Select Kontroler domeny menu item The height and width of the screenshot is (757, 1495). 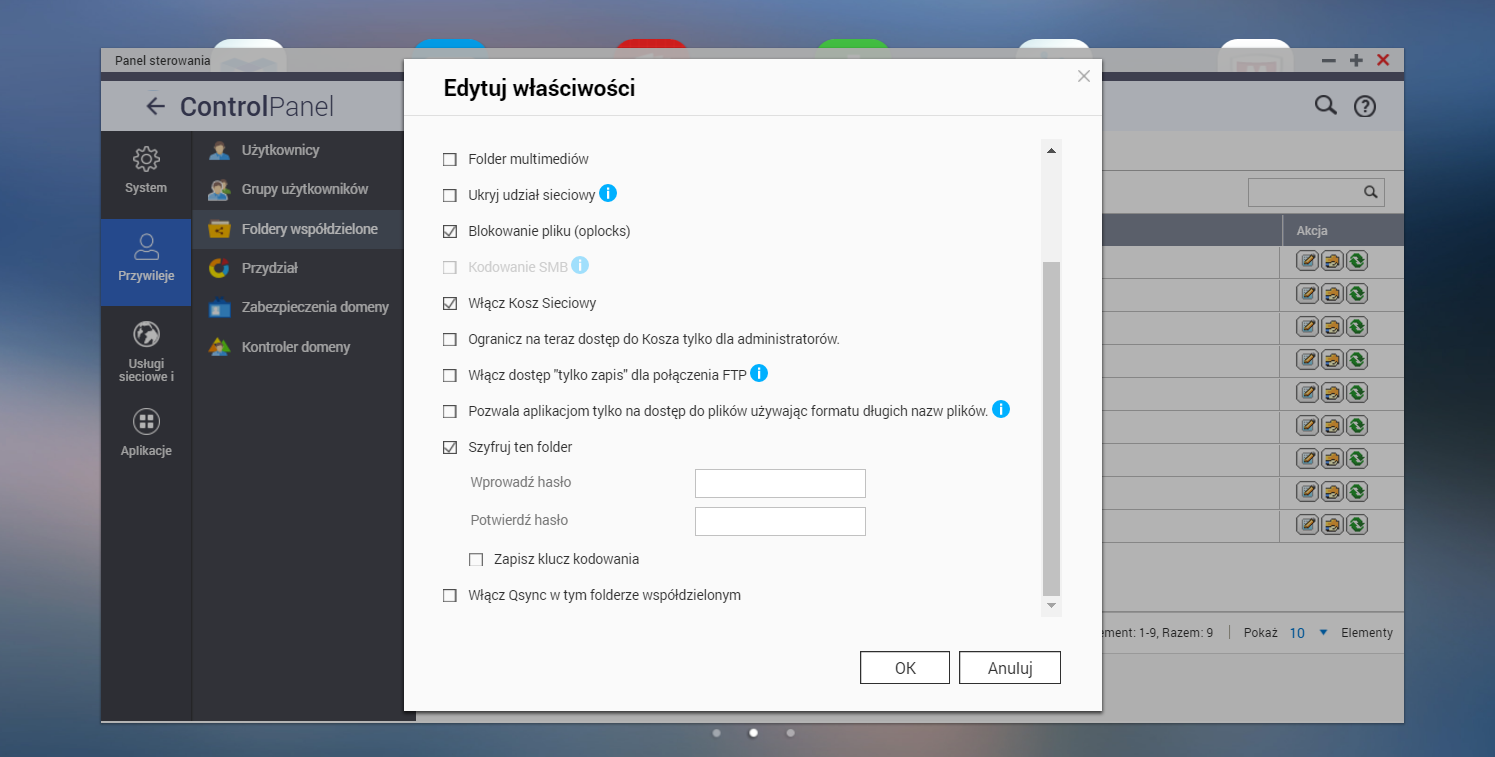coord(295,347)
